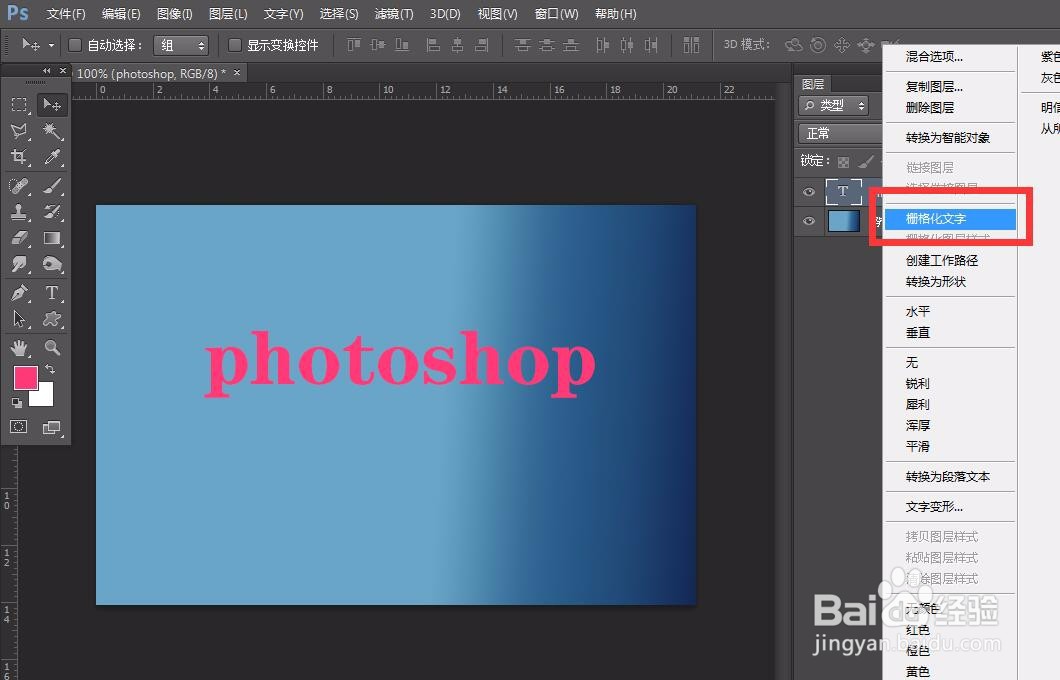Enable the 自动选择 checkbox
Viewport: 1060px width, 680px height.
[x=75, y=45]
